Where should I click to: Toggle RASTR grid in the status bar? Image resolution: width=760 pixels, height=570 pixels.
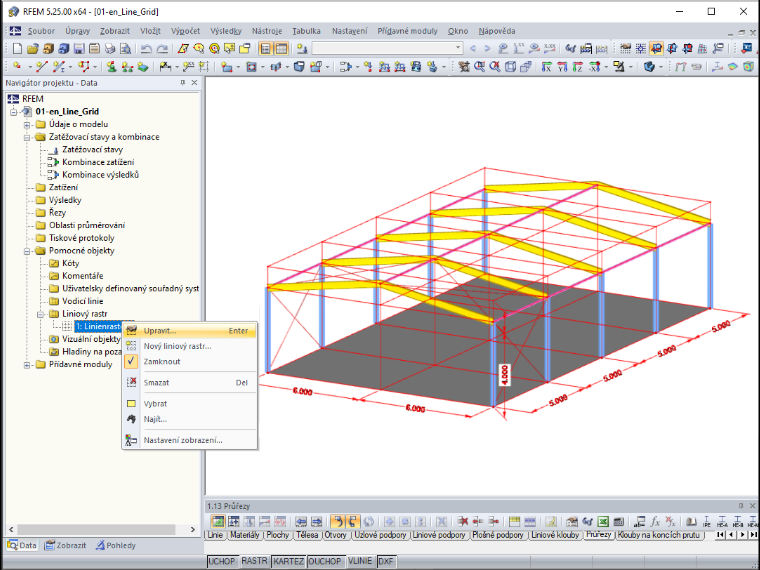[254, 561]
